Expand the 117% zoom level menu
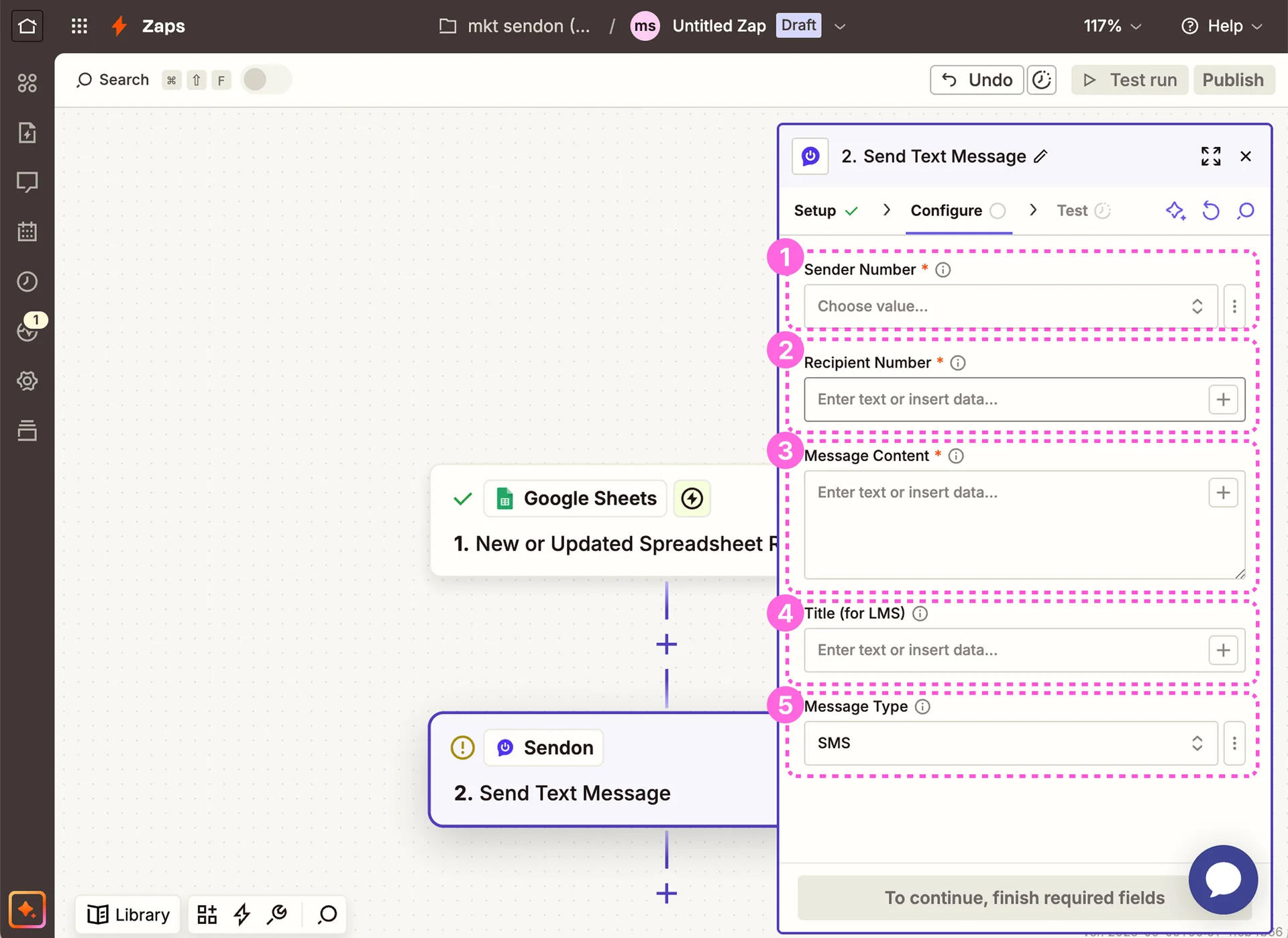This screenshot has height=938, width=1288. (1112, 26)
